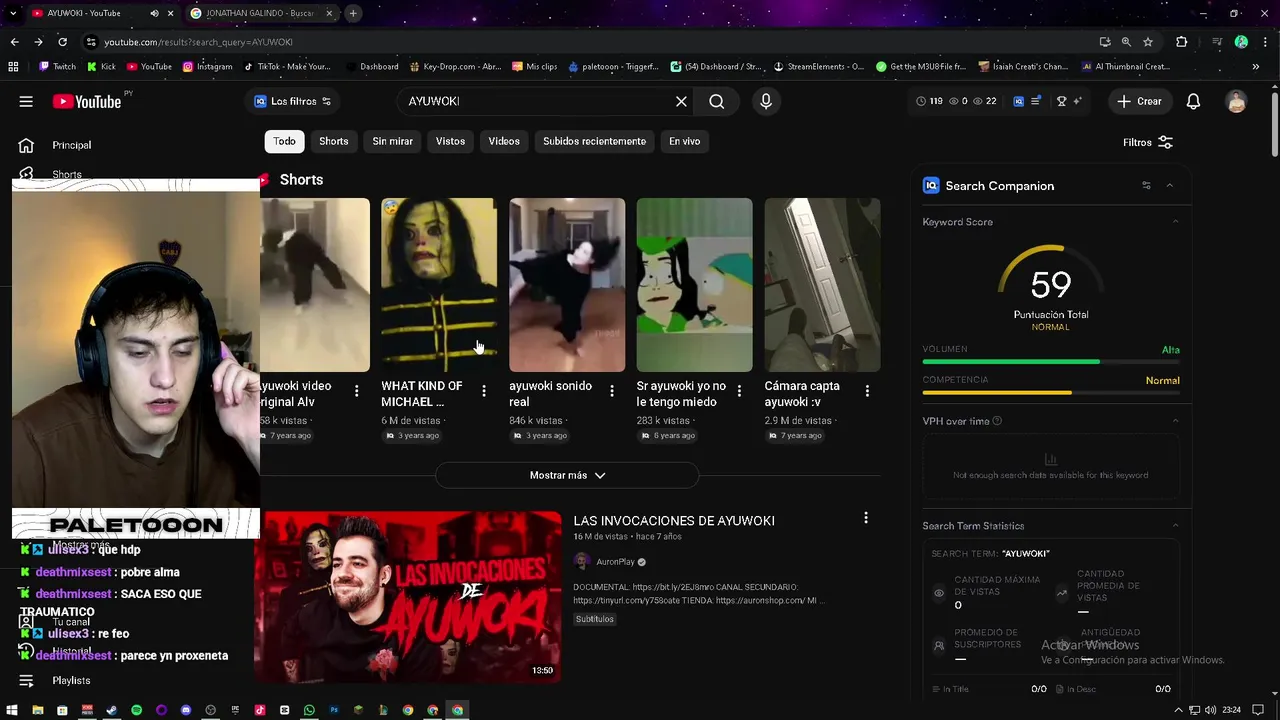
Task: Click the vidIQ logo icon in header stats bar
Action: 1019,101
